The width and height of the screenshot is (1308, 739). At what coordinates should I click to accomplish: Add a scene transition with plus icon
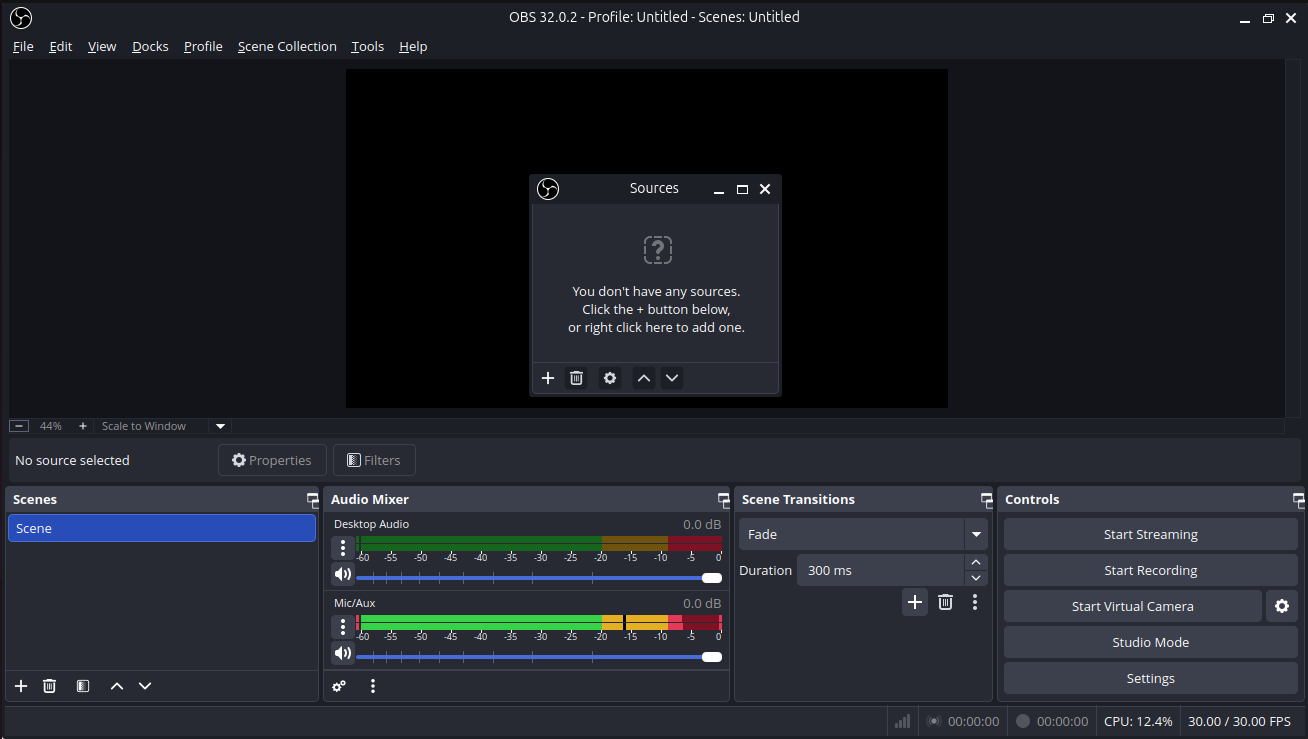914,602
